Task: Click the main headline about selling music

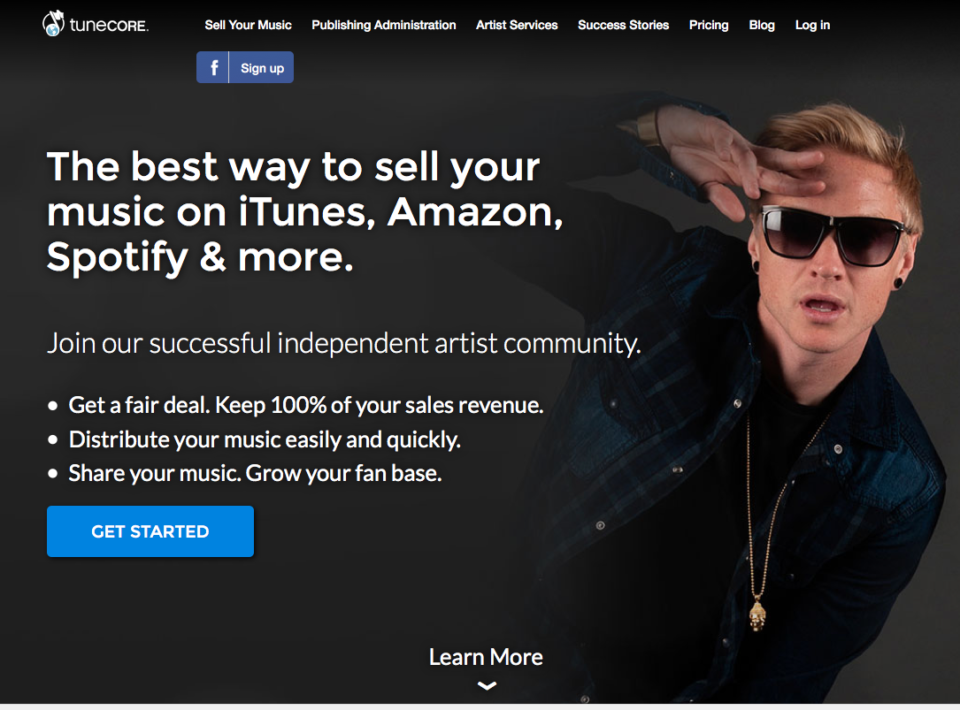Action: tap(305, 211)
